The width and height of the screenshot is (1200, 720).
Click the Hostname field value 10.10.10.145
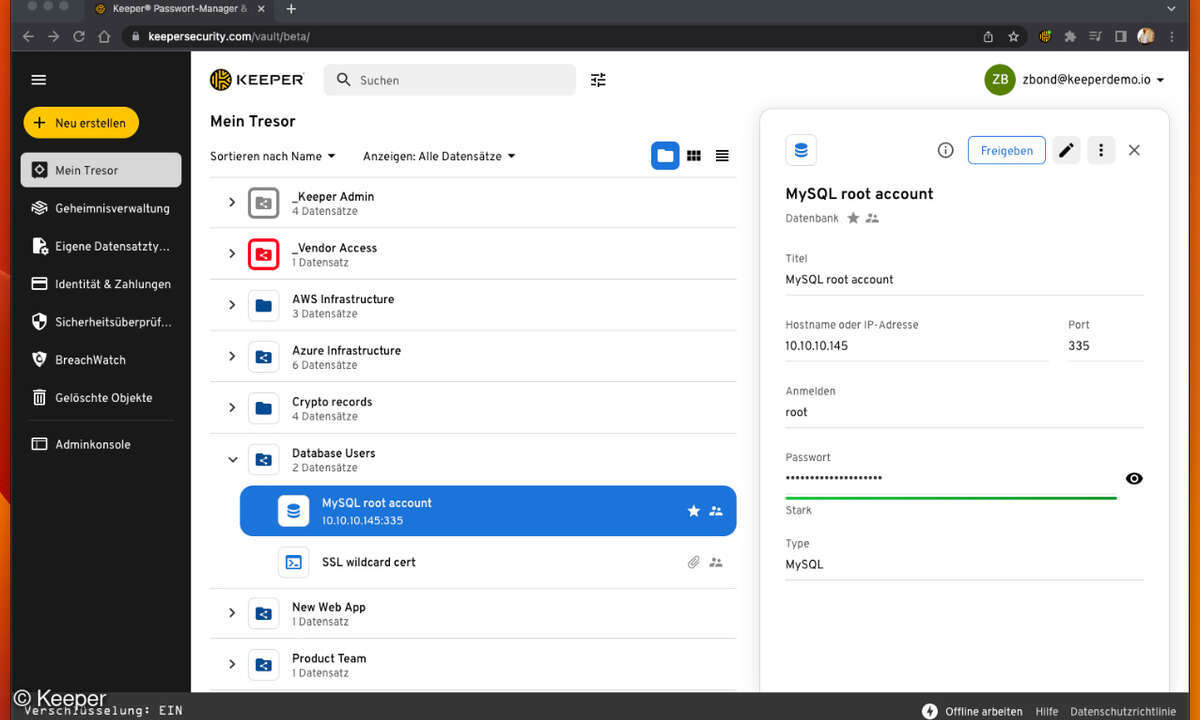click(x=817, y=346)
